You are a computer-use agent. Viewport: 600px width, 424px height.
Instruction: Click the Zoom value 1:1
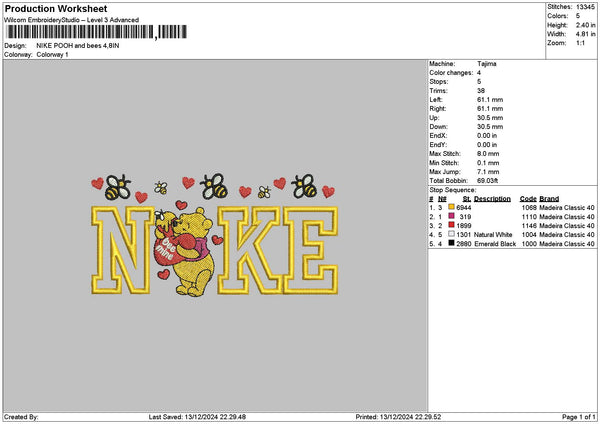[x=580, y=43]
